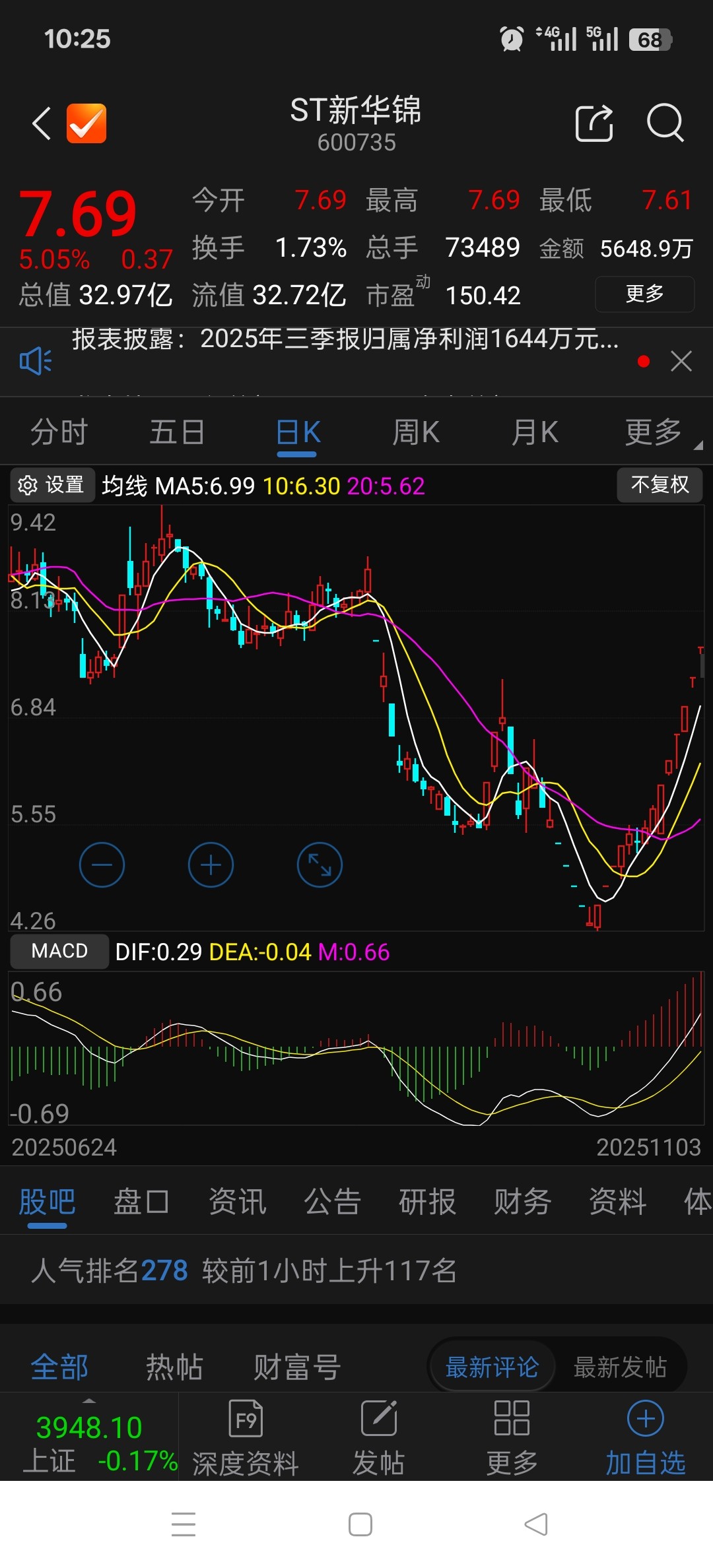Zoom in chart with plus icon
Screen dimensions: 713x1568
(x=211, y=865)
